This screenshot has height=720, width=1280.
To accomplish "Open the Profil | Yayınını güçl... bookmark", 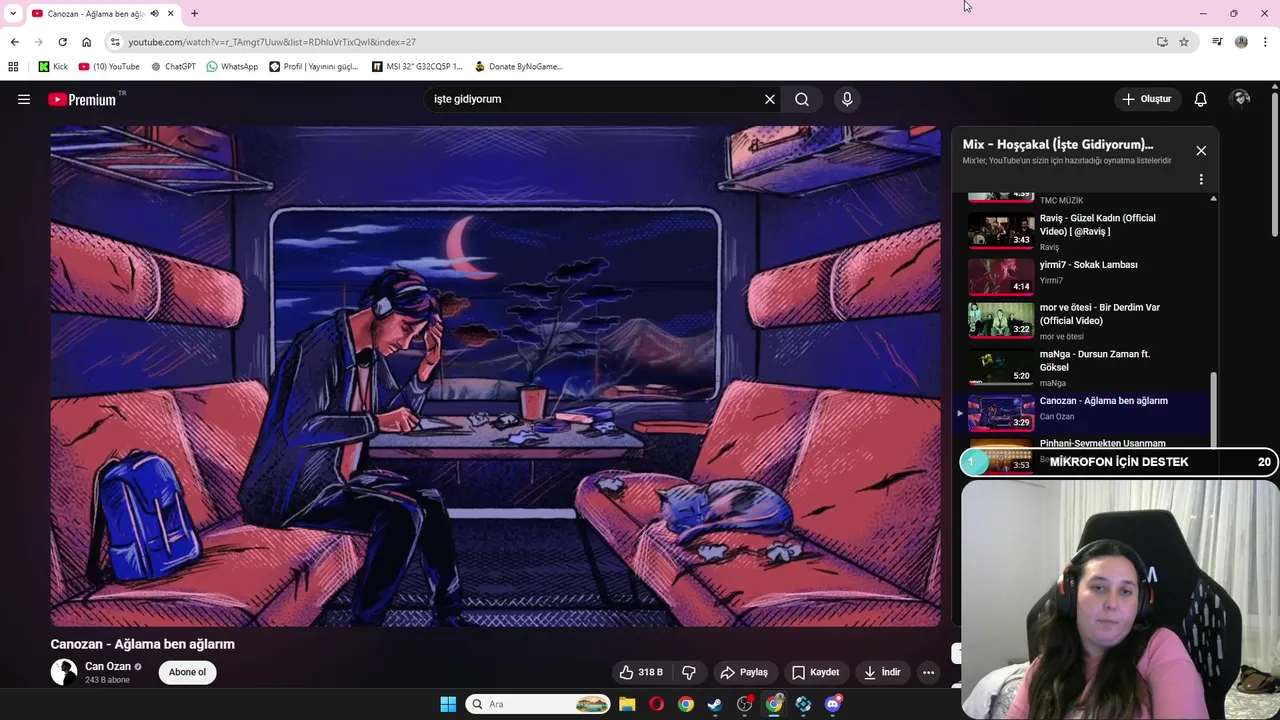I will (x=313, y=67).
